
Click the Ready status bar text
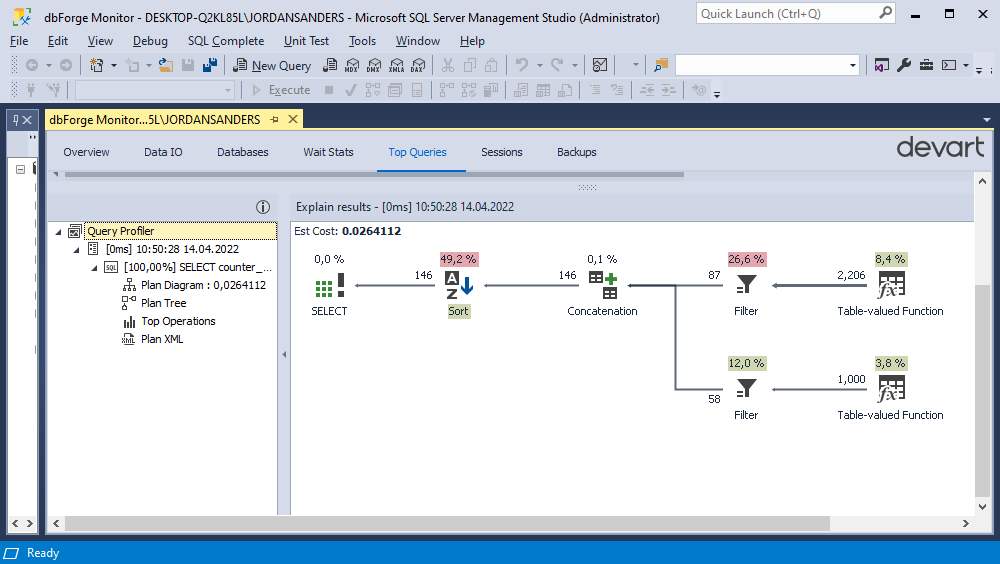click(43, 553)
